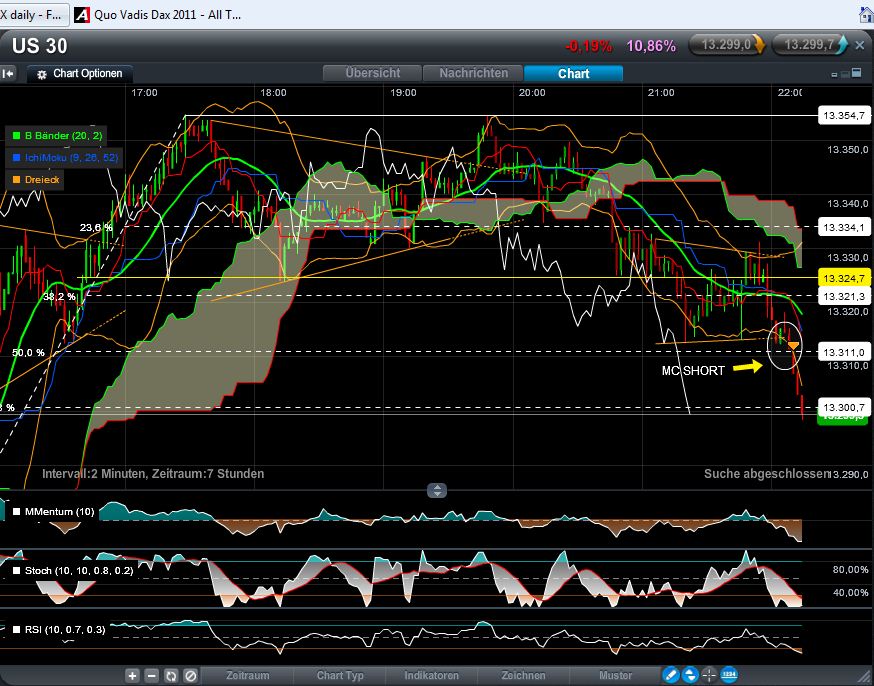Toggle the blue 1234 value labels icon

click(x=729, y=675)
